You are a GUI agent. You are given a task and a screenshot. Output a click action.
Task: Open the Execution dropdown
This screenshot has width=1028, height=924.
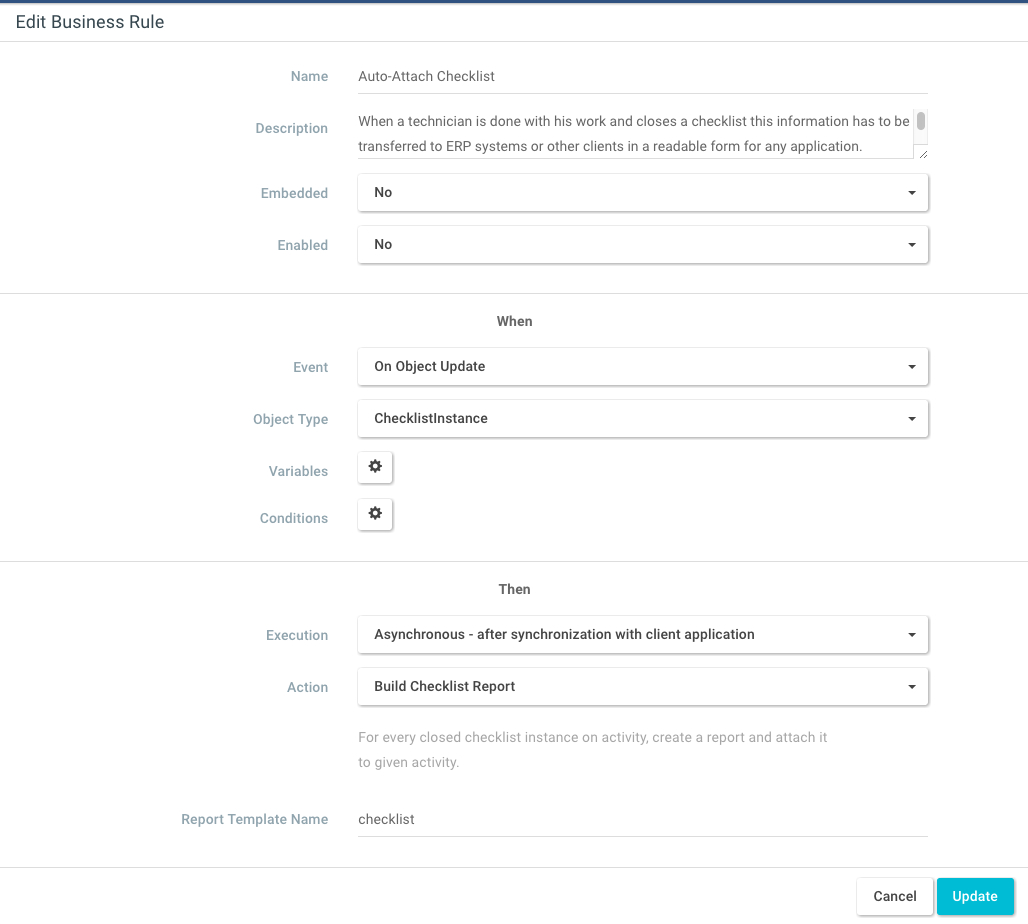tap(642, 634)
